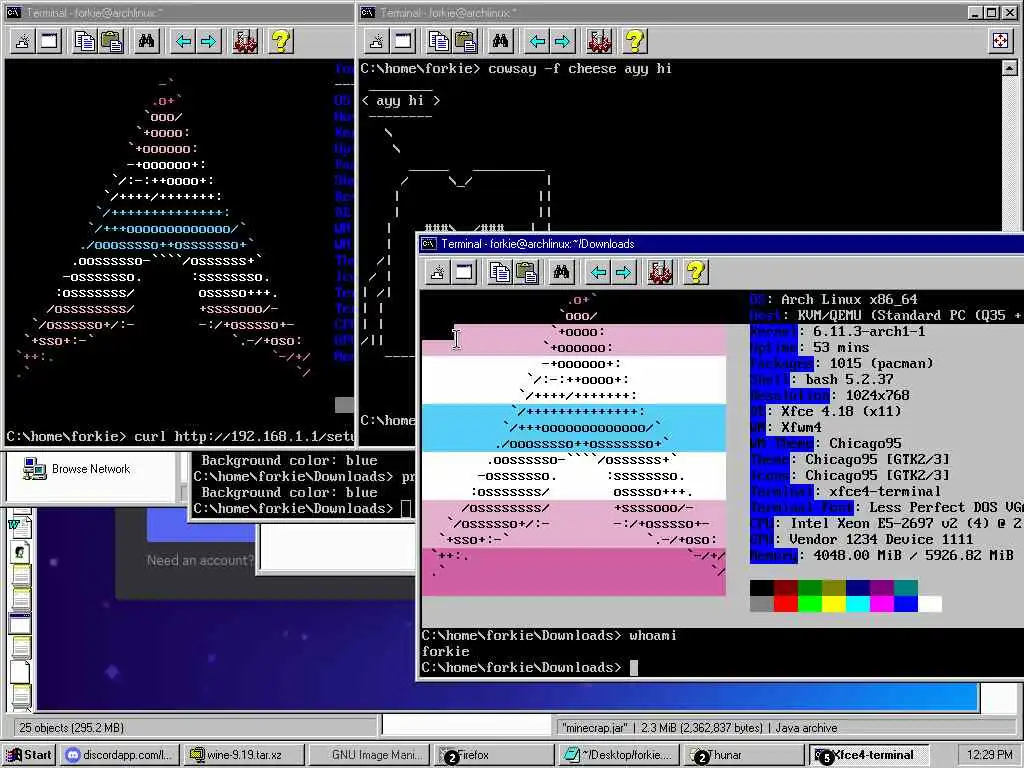Click the Downloads terminal title bar

[x=721, y=244]
